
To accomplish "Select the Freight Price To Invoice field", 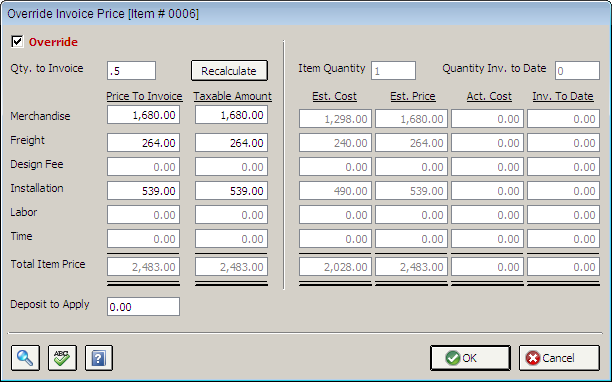I will 143,142.
